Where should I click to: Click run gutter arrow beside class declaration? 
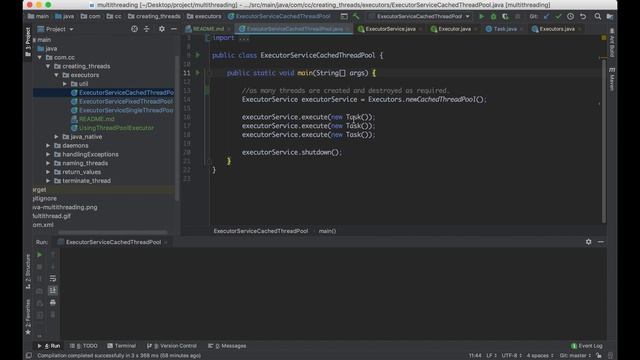(x=198, y=55)
